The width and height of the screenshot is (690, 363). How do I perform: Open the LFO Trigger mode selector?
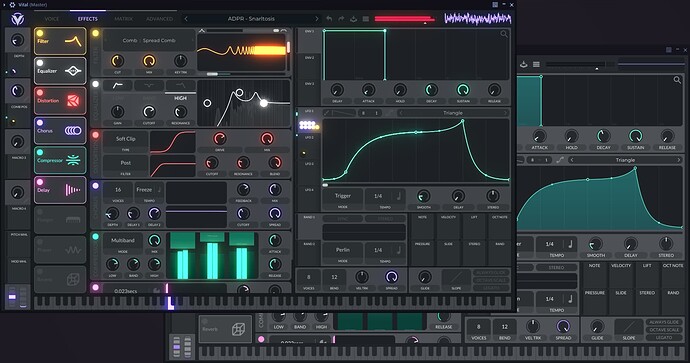coord(342,196)
